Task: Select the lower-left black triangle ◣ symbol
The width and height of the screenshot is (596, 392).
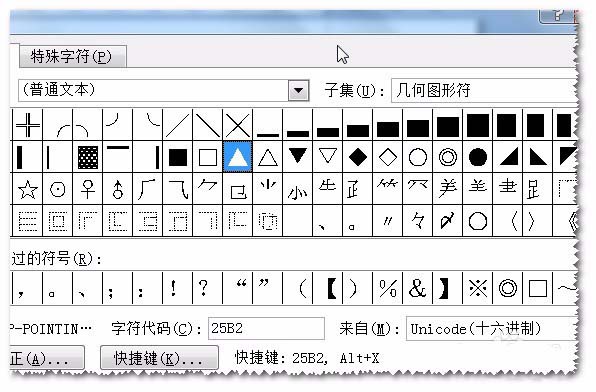Action: [x=538, y=157]
